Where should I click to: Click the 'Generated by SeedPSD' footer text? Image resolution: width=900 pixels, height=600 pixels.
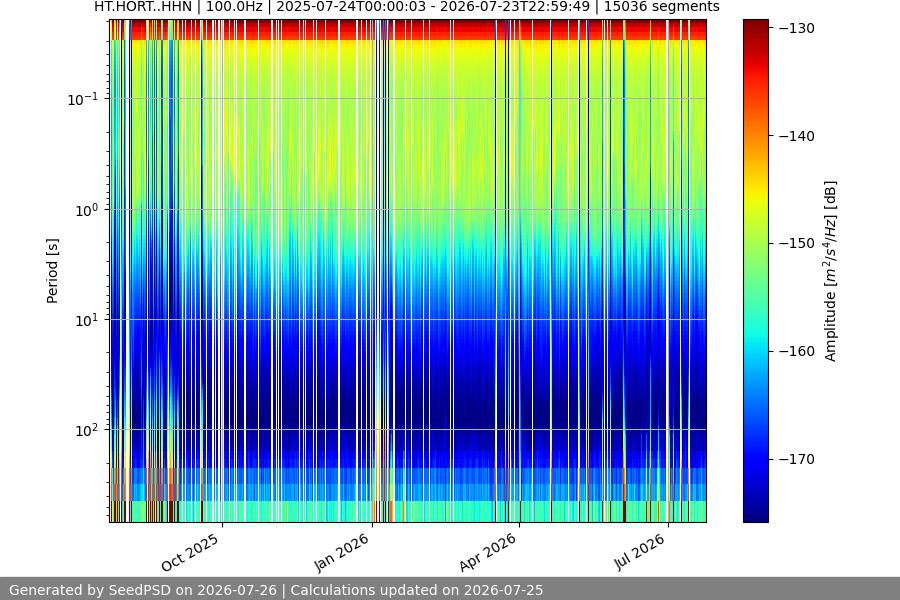[276, 590]
